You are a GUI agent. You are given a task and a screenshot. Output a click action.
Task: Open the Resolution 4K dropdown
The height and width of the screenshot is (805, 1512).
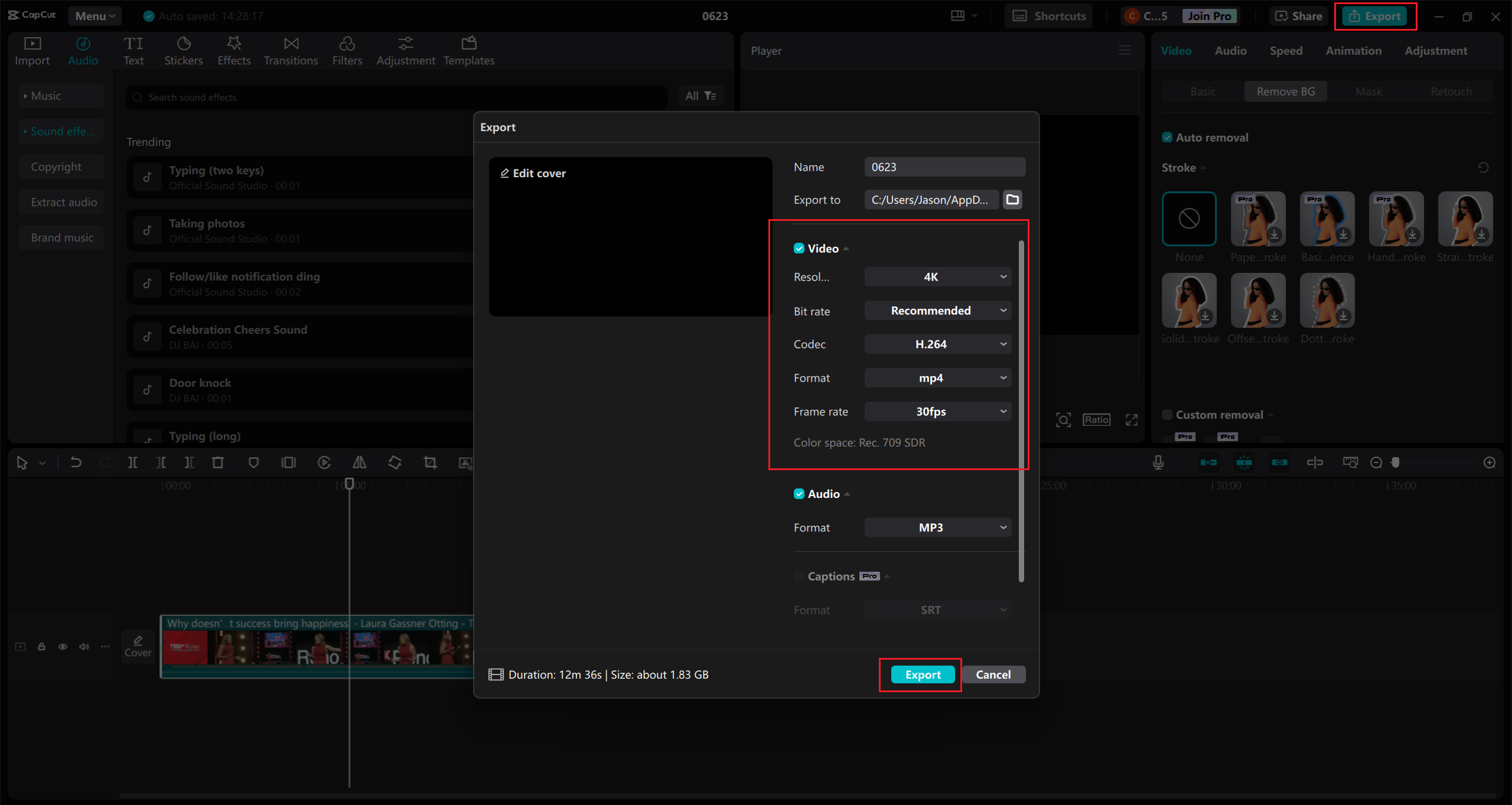coord(937,277)
